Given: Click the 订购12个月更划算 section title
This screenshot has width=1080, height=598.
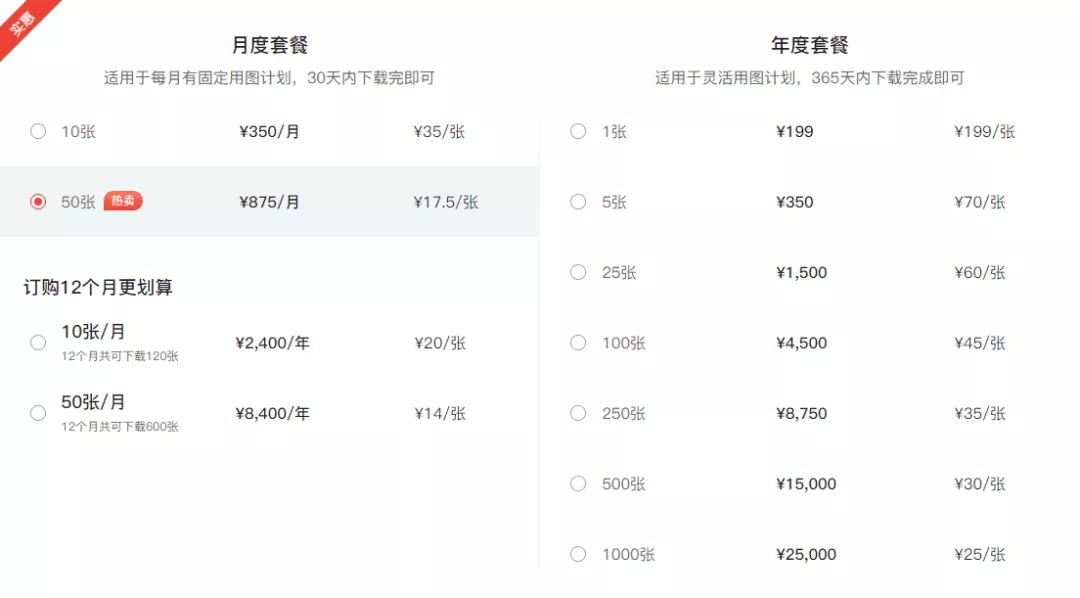Looking at the screenshot, I should (98, 287).
